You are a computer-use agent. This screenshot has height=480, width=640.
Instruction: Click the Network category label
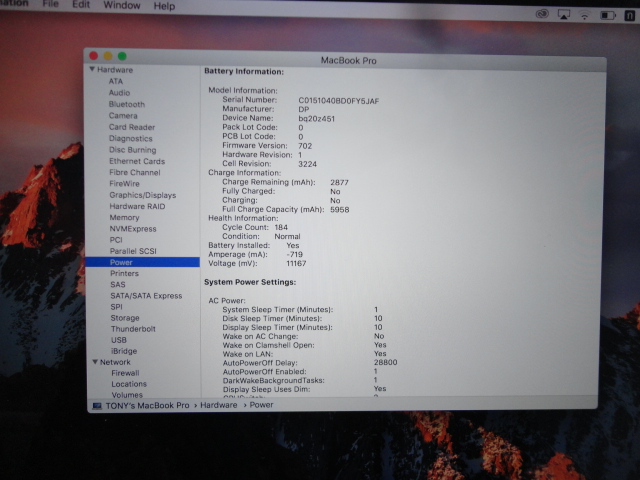click(116, 362)
